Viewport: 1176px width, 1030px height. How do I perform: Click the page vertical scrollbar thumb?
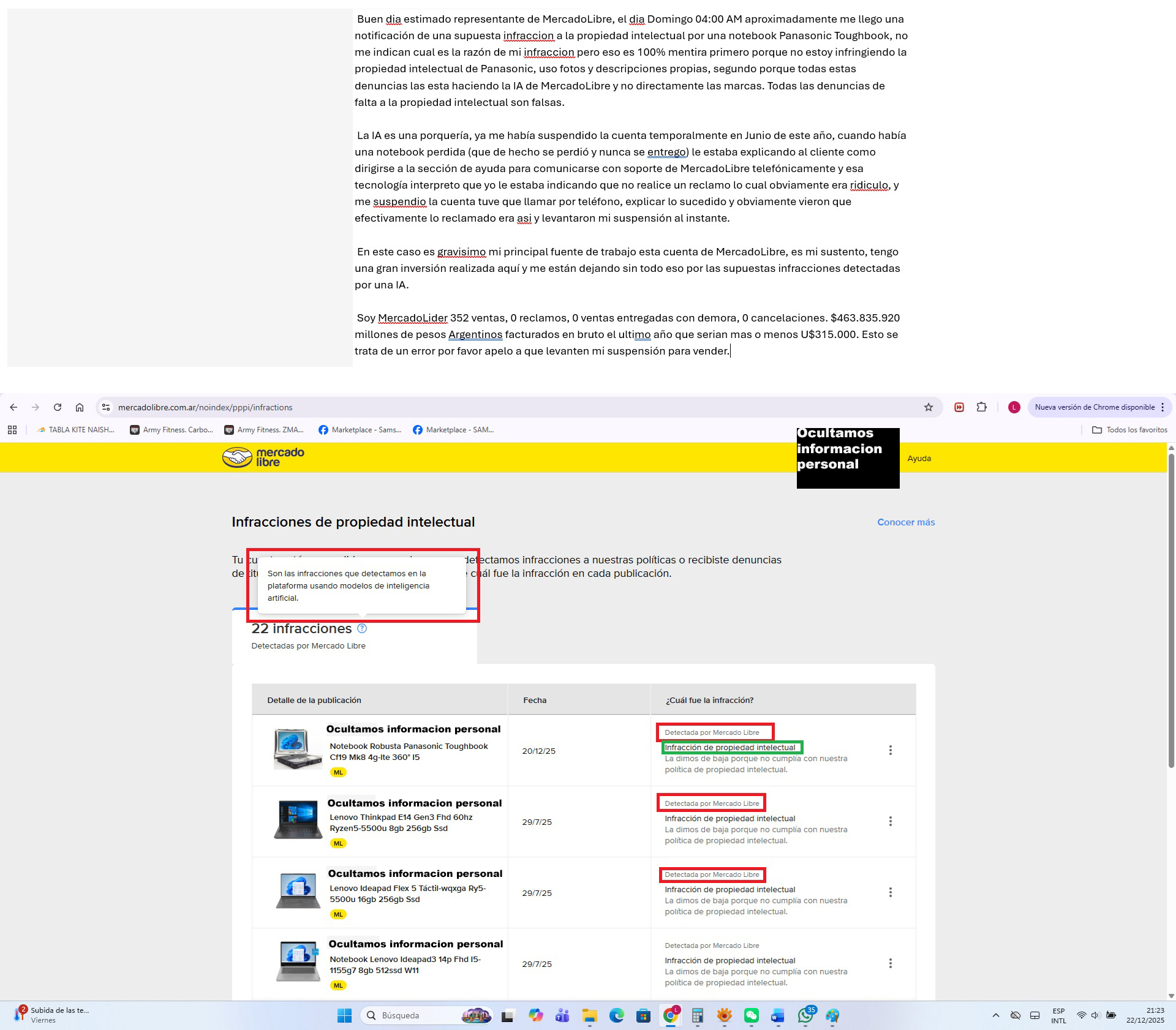point(1171,612)
